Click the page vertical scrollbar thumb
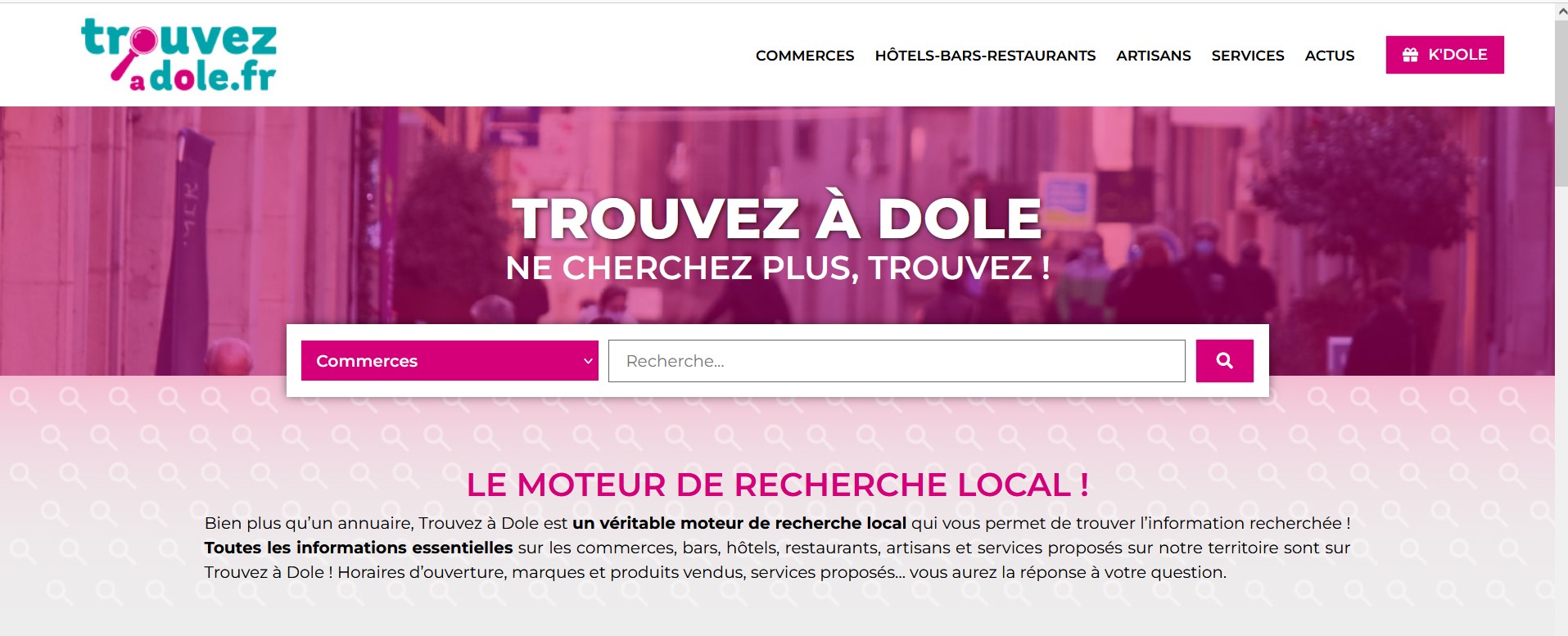The image size is (1568, 636). pyautogui.click(x=1561, y=104)
